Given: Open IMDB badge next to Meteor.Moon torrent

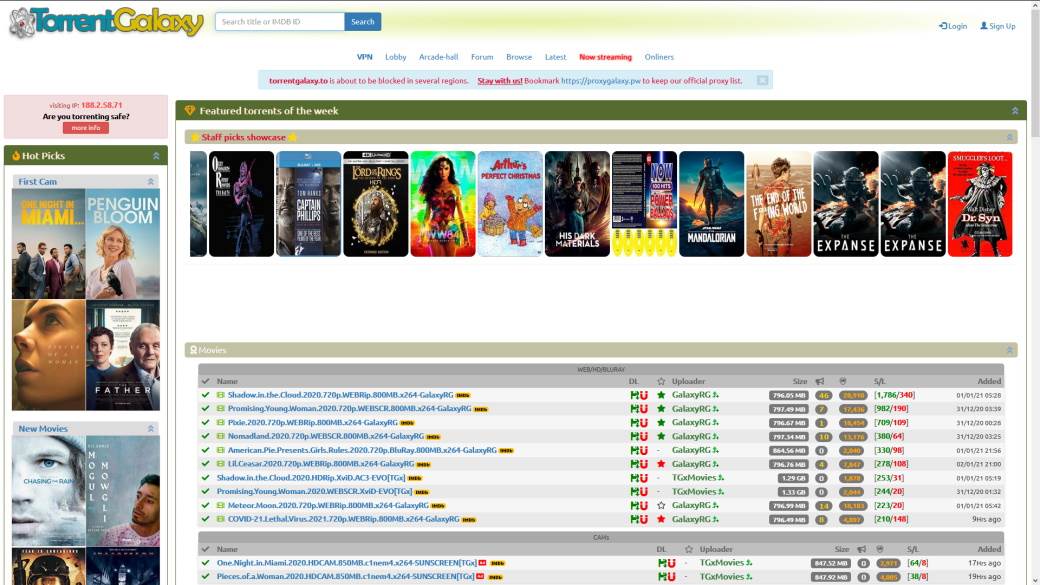Looking at the screenshot, I should click(x=438, y=506).
